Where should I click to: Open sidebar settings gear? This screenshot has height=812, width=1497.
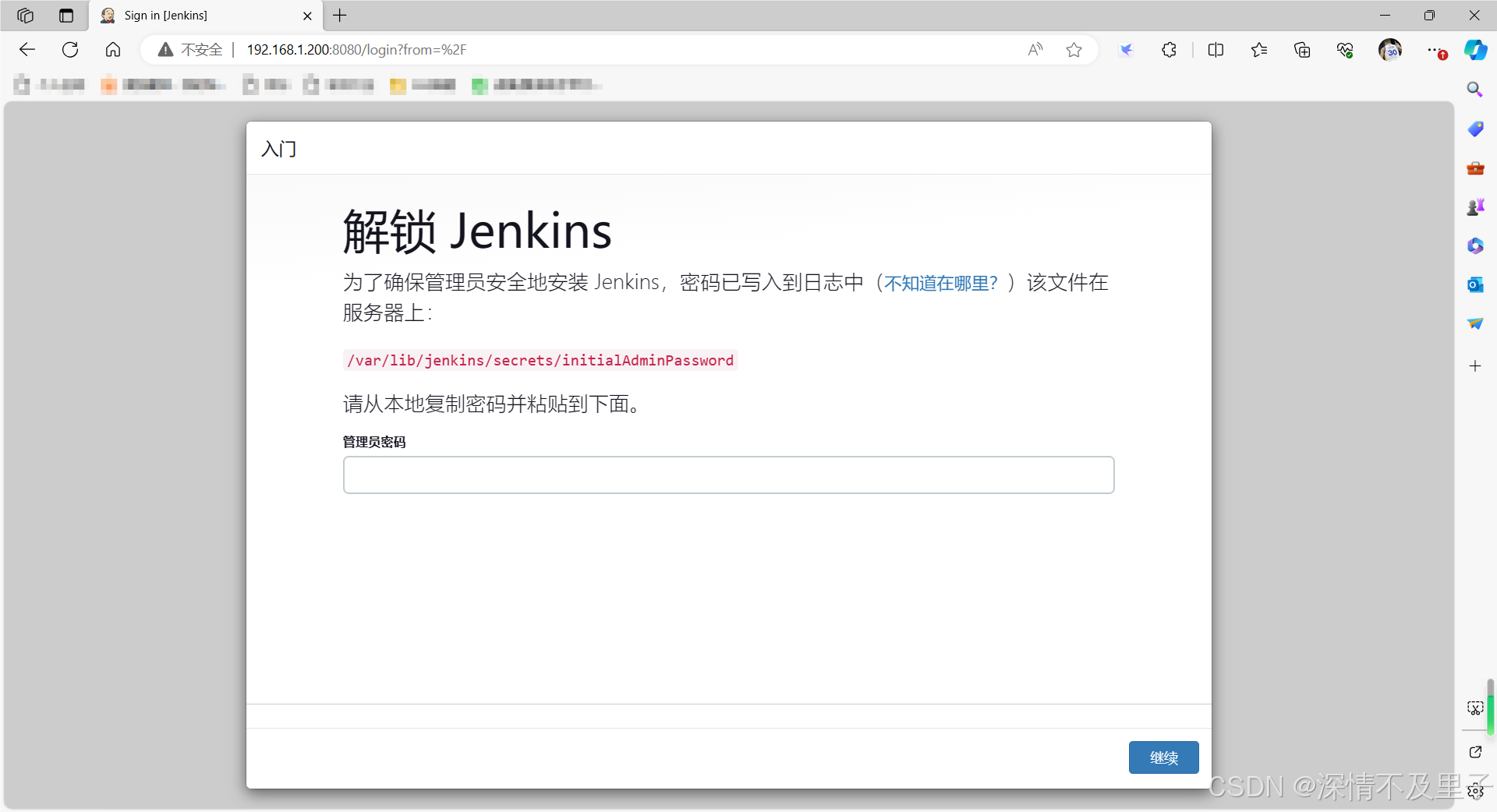click(x=1475, y=792)
